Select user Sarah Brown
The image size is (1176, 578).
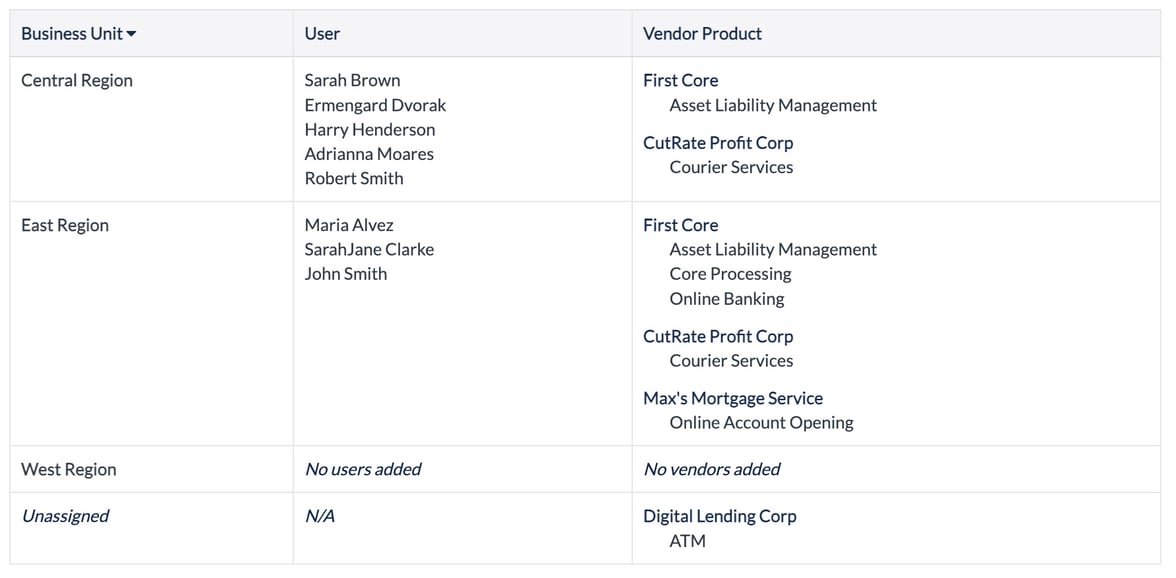[x=352, y=81]
